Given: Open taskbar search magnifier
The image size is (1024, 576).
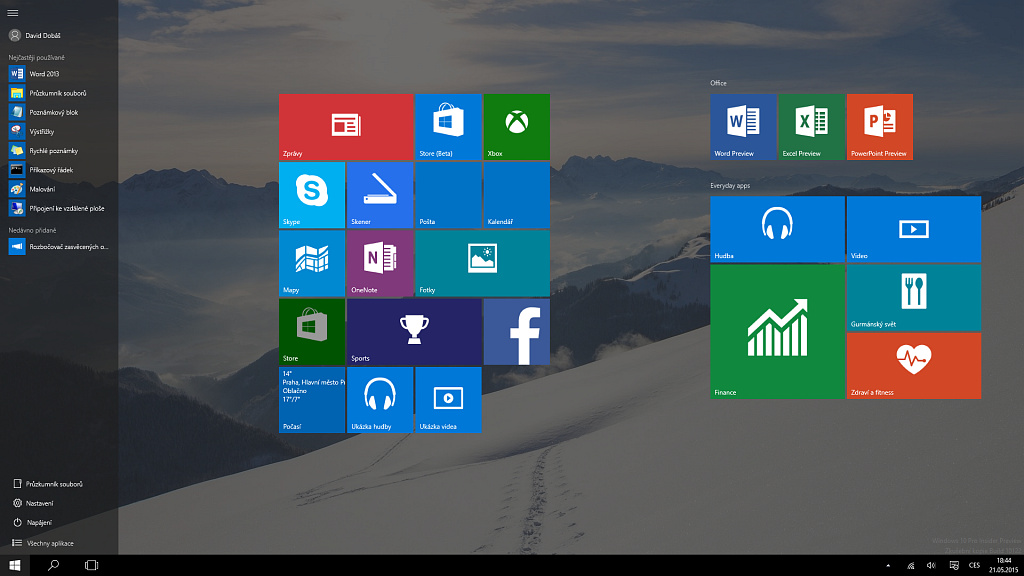Looking at the screenshot, I should coord(54,566).
